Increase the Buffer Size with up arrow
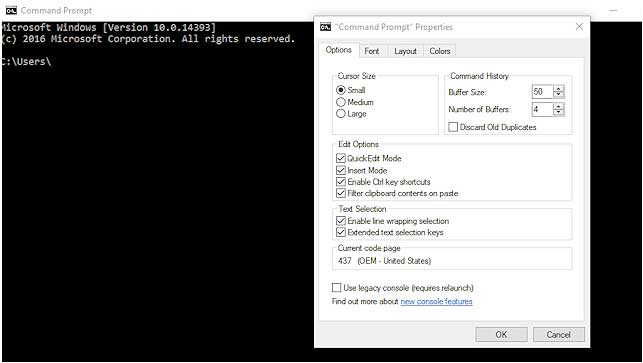 pos(559,89)
